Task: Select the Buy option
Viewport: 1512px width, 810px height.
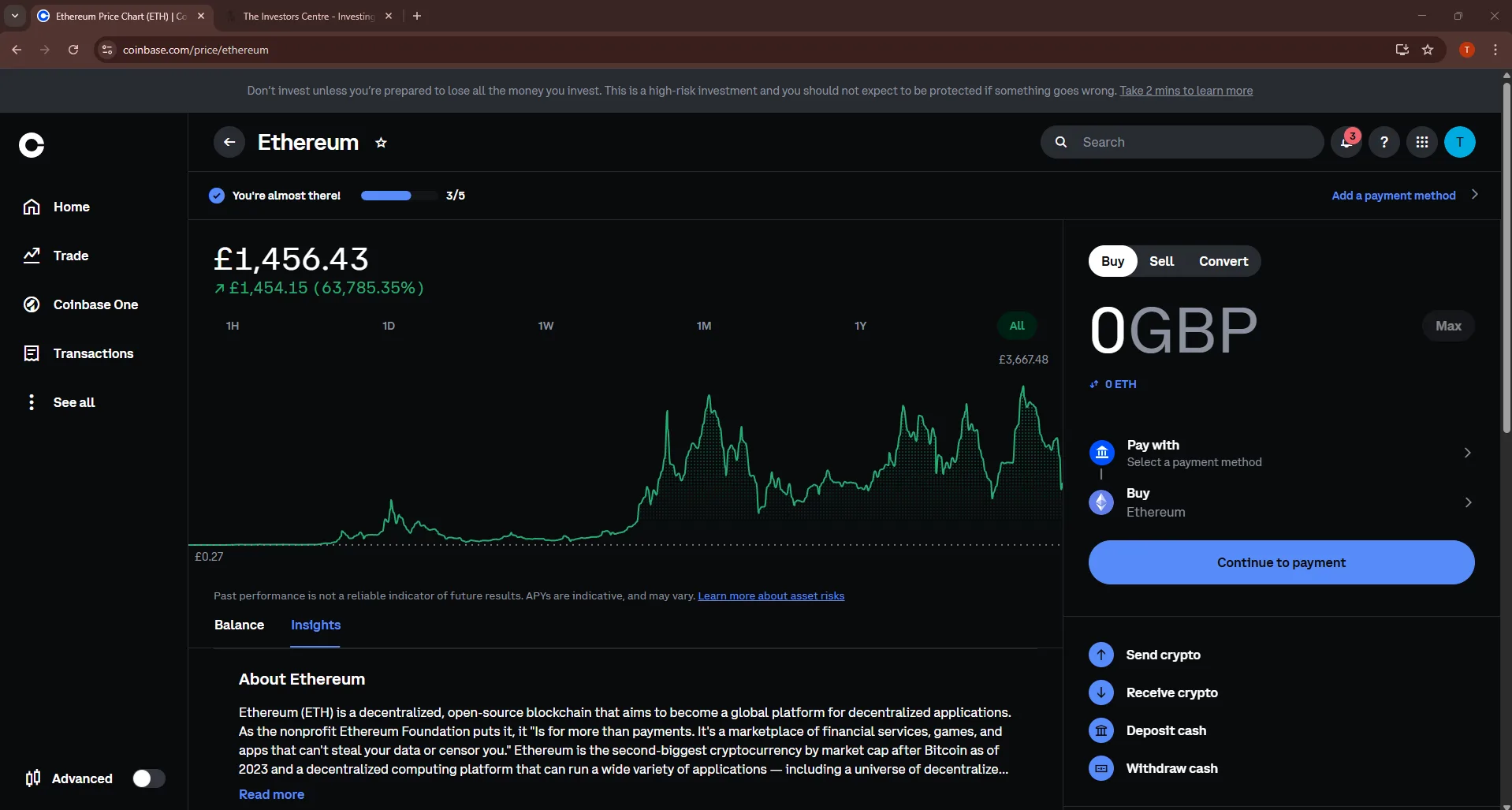Action: point(1113,261)
